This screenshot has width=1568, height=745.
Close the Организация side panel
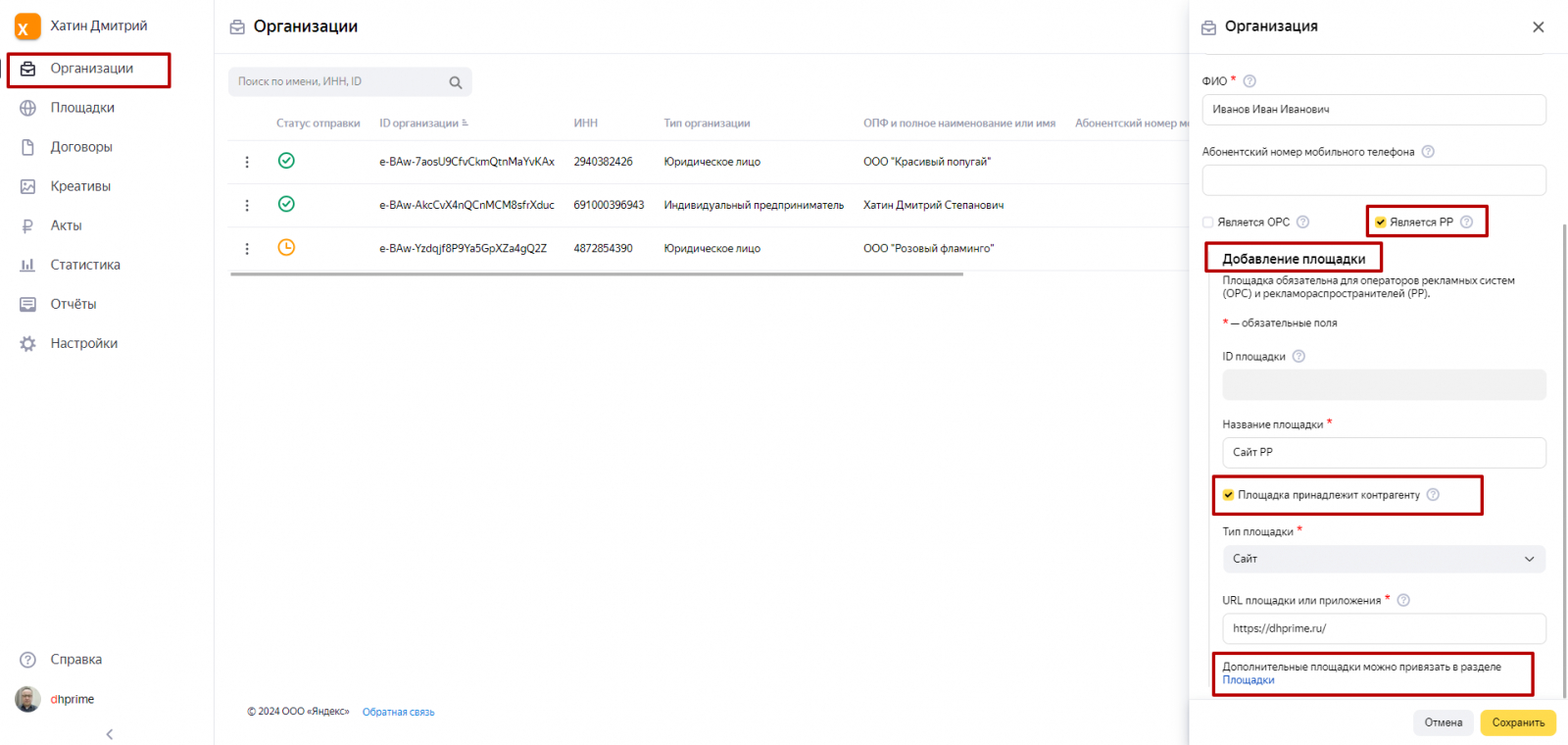[x=1538, y=27]
